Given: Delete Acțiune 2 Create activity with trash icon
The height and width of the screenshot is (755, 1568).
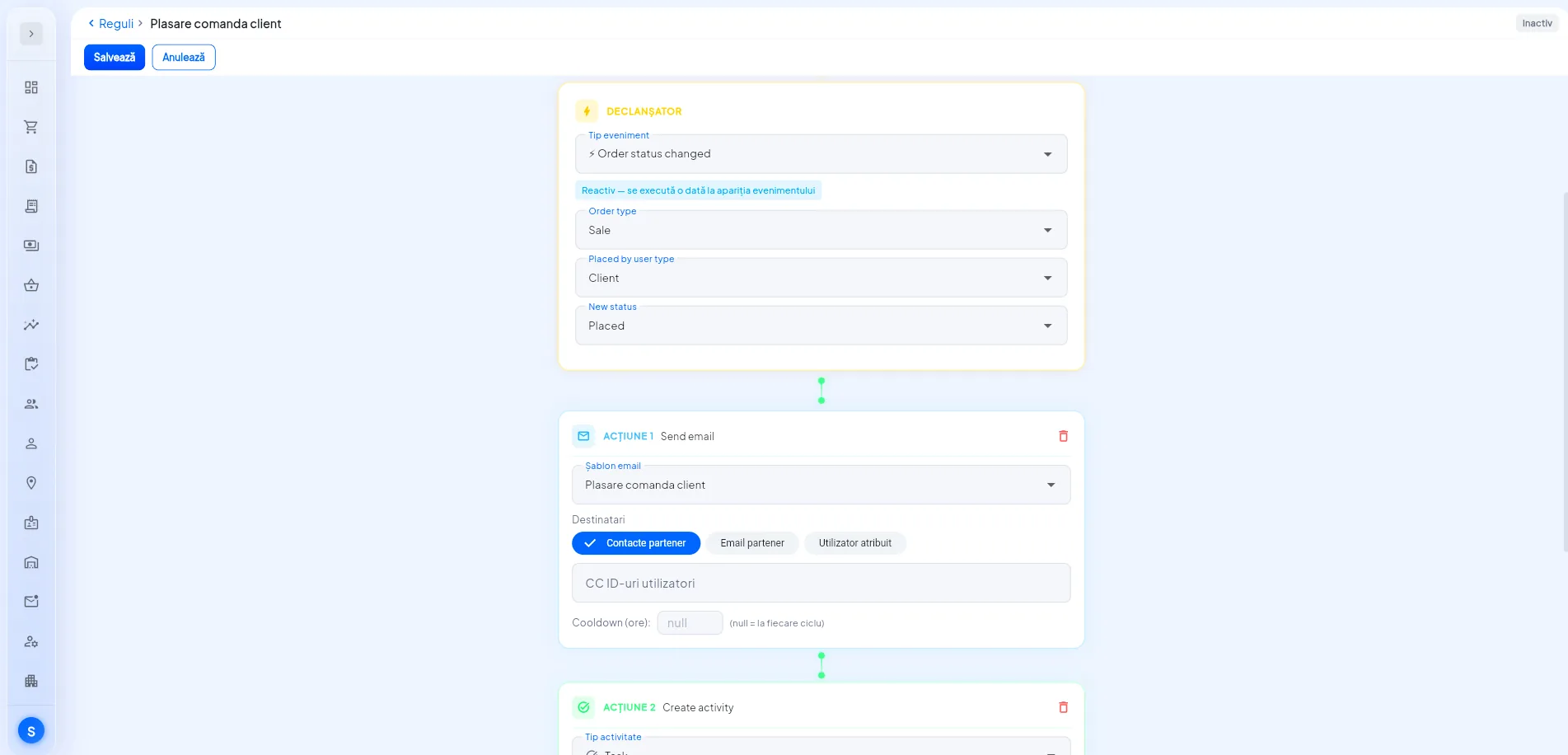Looking at the screenshot, I should (x=1063, y=707).
